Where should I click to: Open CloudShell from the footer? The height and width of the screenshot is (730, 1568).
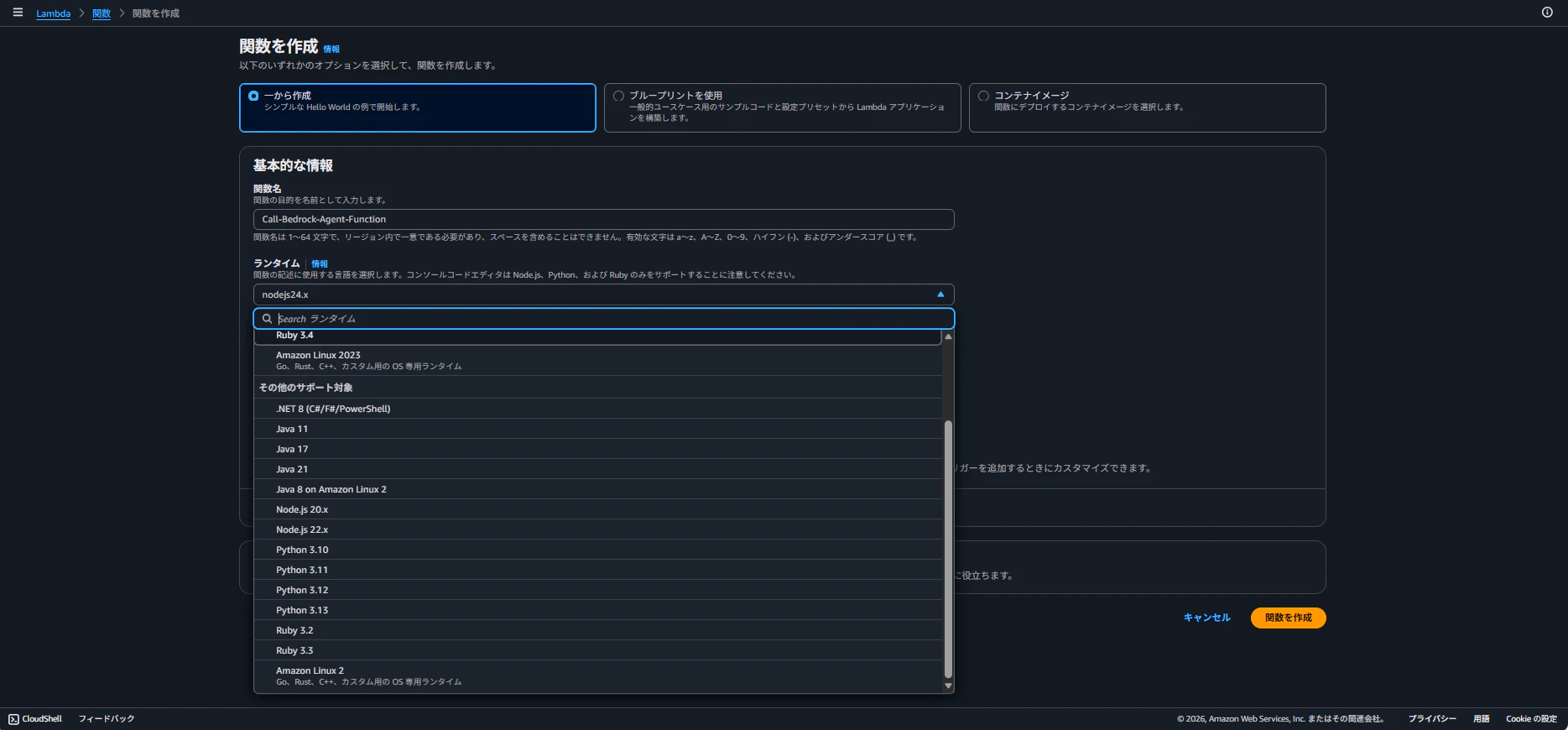[x=35, y=719]
